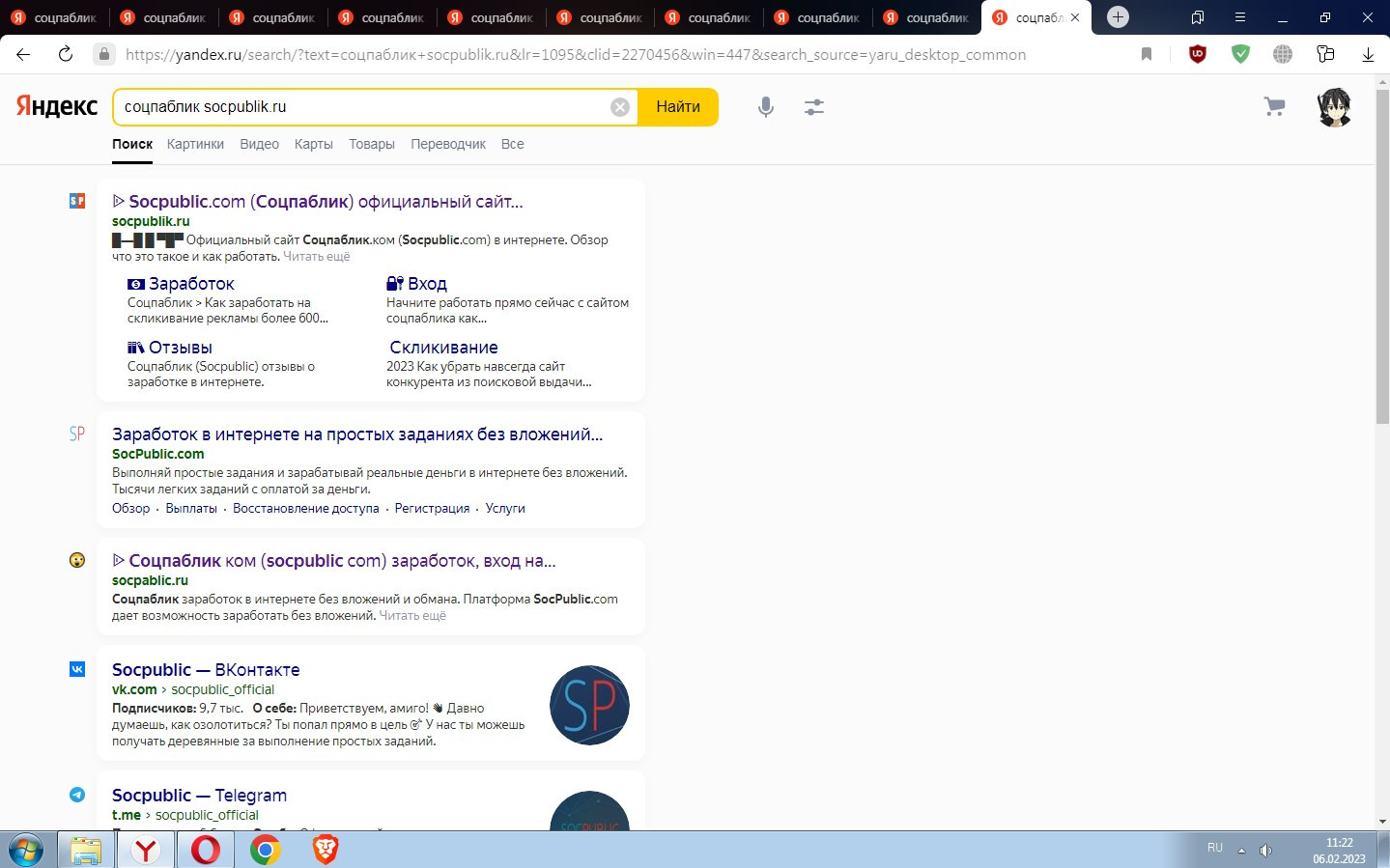Go back using the browser back arrow
1390x868 pixels.
click(23, 54)
